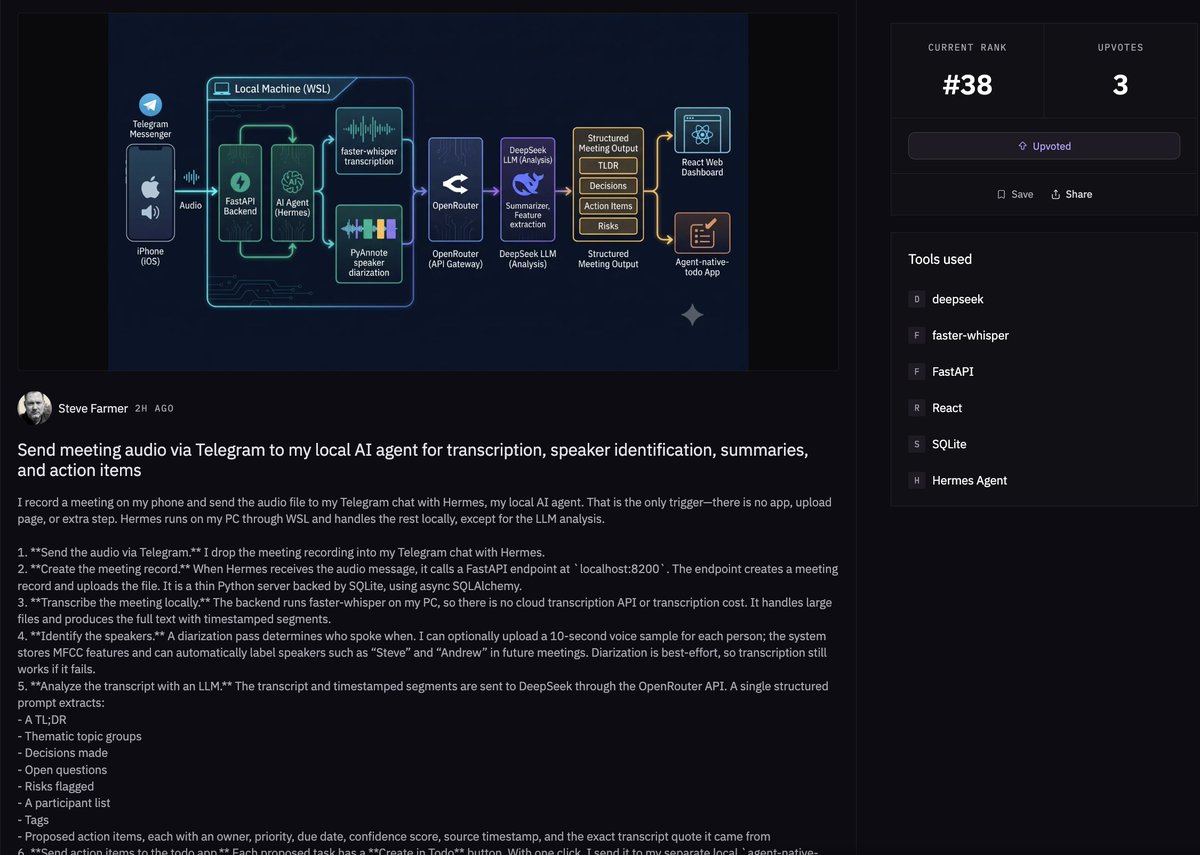This screenshot has width=1200, height=855.
Task: Click the 'Risks flagged' list line
Action: click(56, 787)
